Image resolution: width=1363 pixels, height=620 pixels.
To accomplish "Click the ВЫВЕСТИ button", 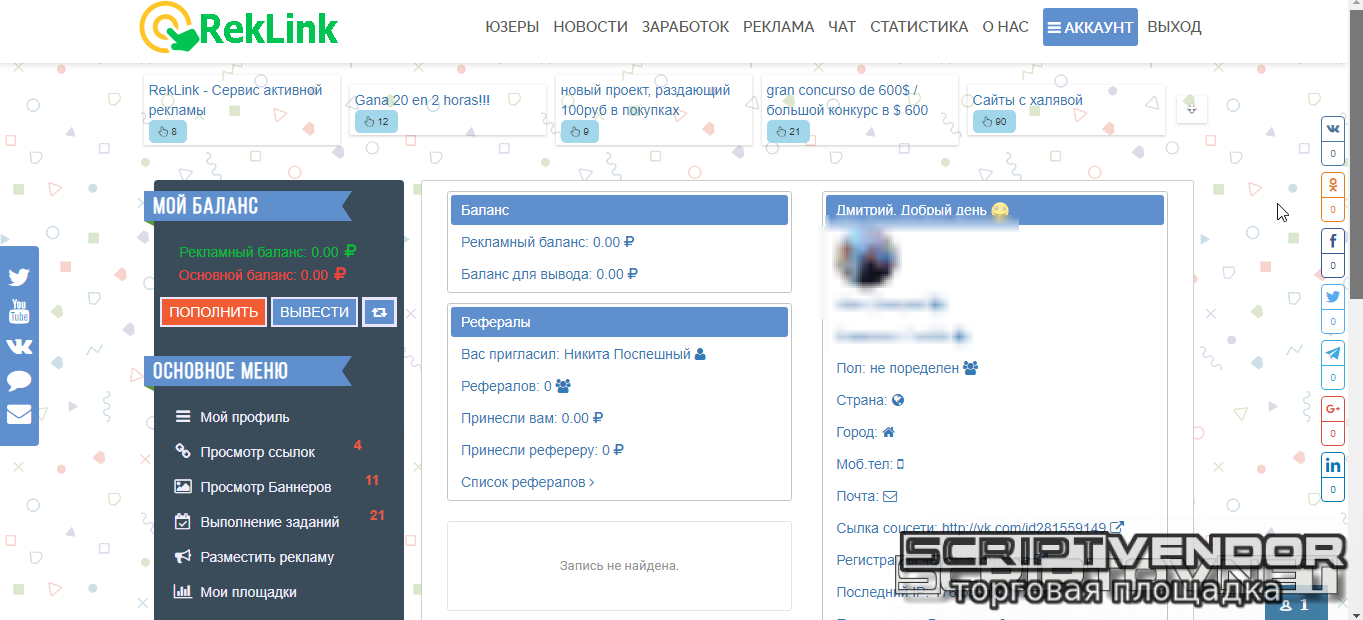I will 314,312.
